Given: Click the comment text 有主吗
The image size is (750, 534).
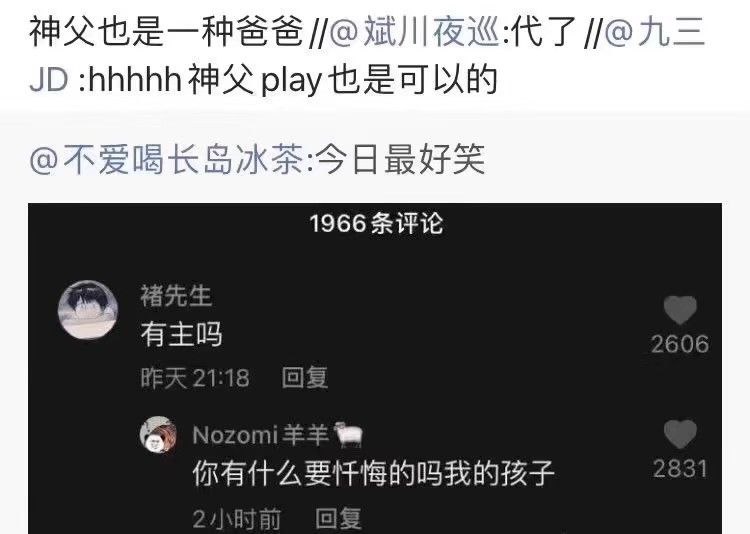Looking at the screenshot, I should pyautogui.click(x=182, y=334).
